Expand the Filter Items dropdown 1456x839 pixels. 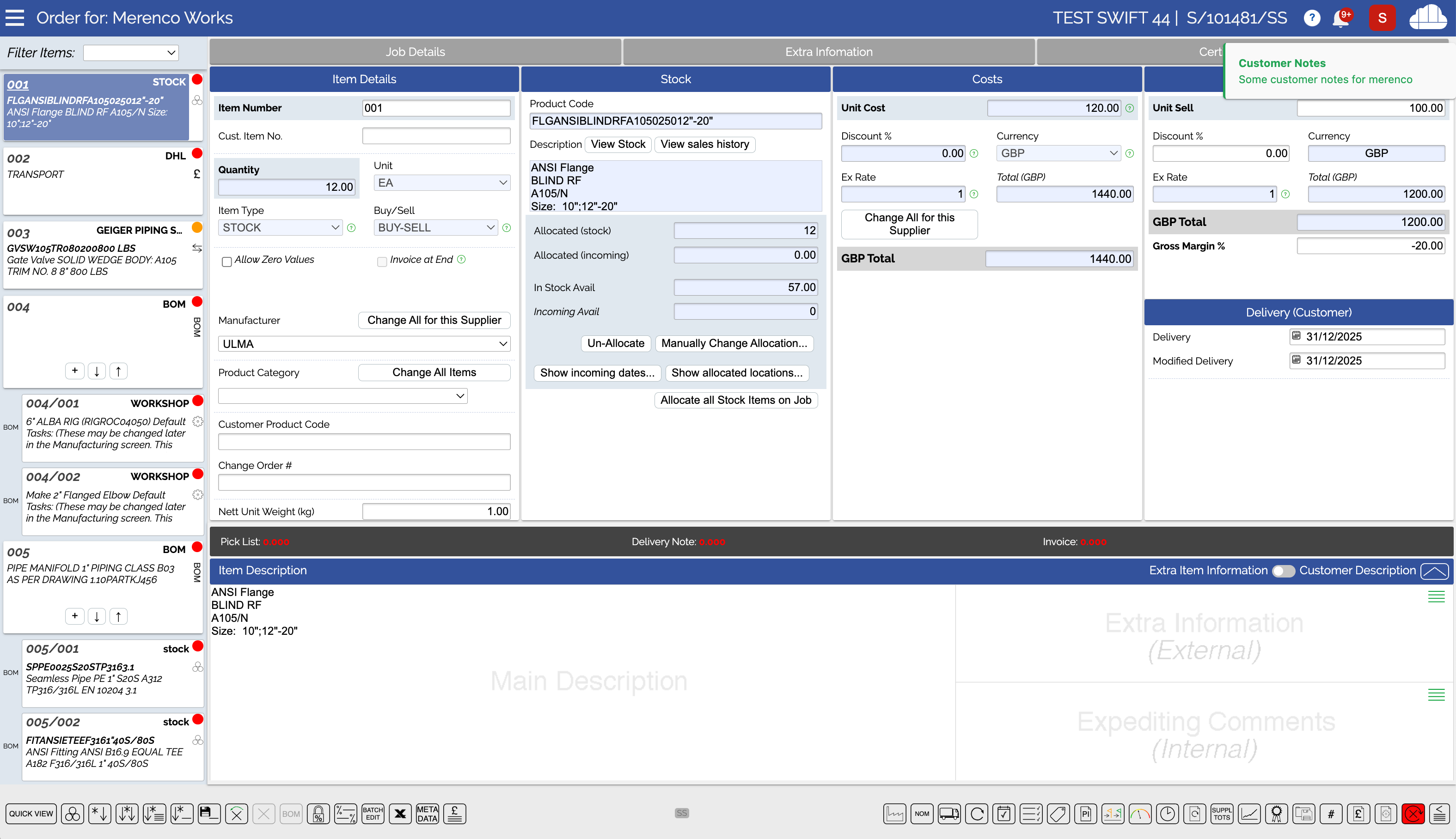click(131, 53)
